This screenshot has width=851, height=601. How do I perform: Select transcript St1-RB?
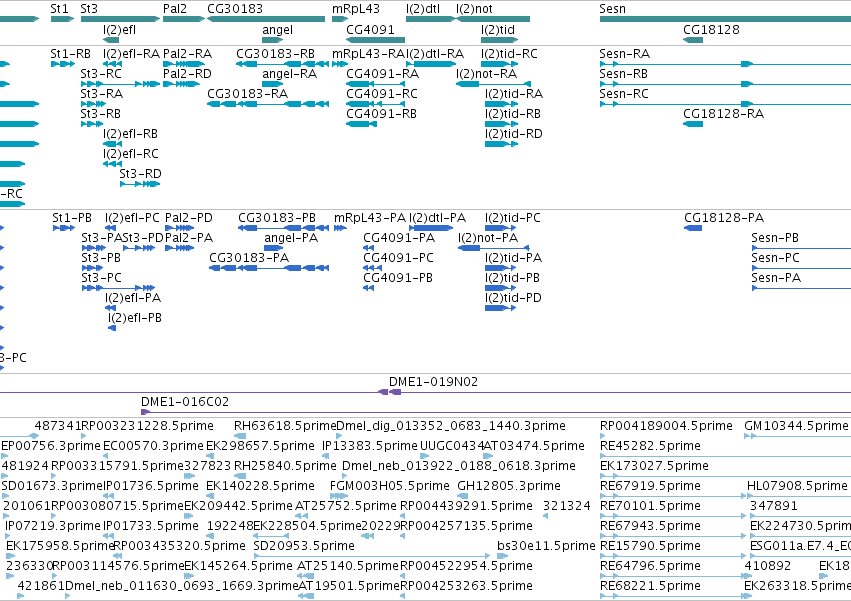pos(70,54)
